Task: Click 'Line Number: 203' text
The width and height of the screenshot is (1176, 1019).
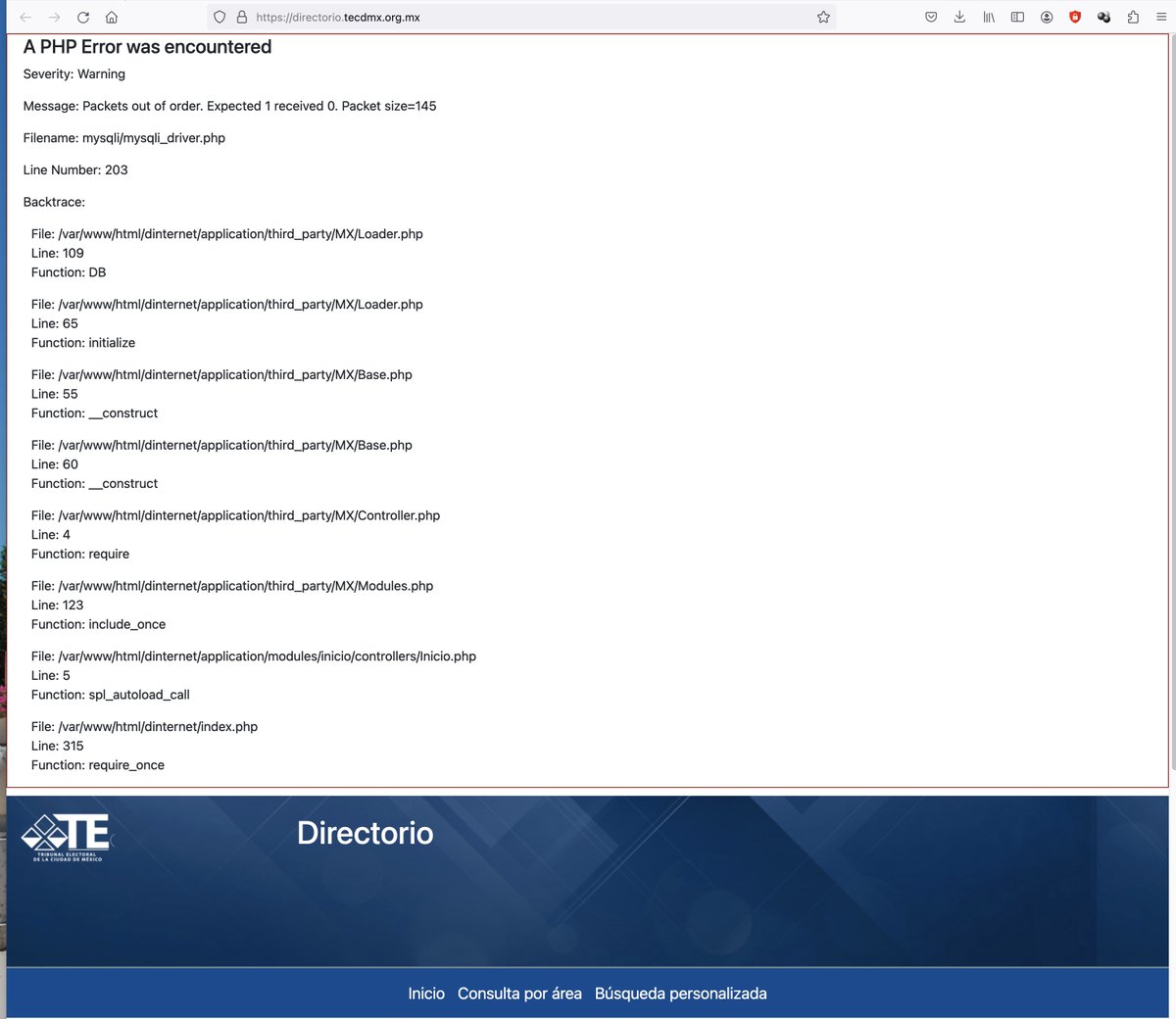Action: pos(75,170)
